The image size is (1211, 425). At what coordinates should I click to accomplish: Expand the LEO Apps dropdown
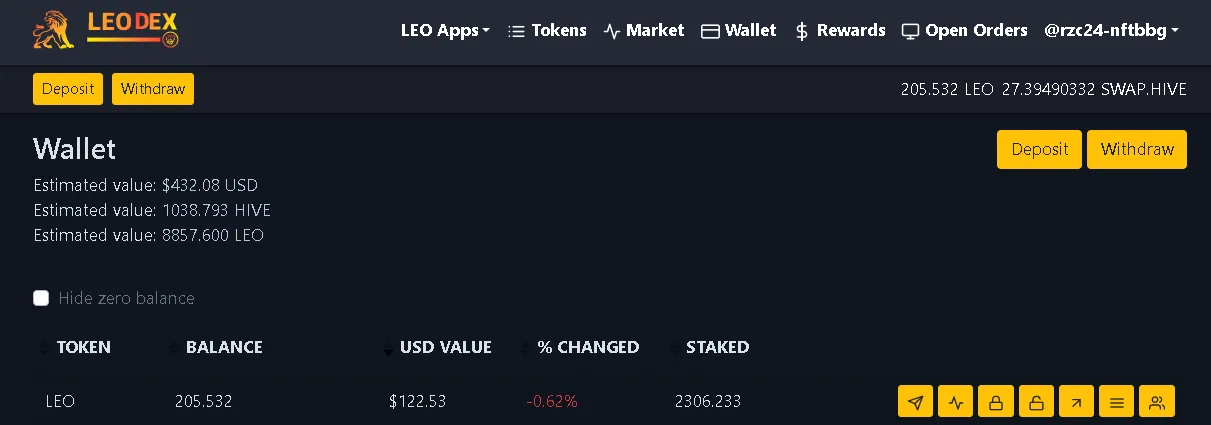point(445,30)
